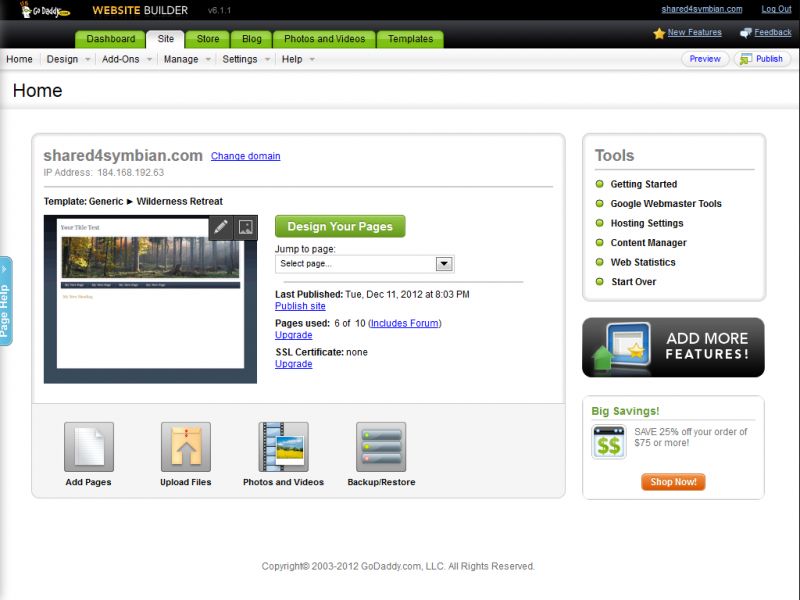Click Upgrade link under Pages used
This screenshot has width=800, height=600.
tap(293, 335)
